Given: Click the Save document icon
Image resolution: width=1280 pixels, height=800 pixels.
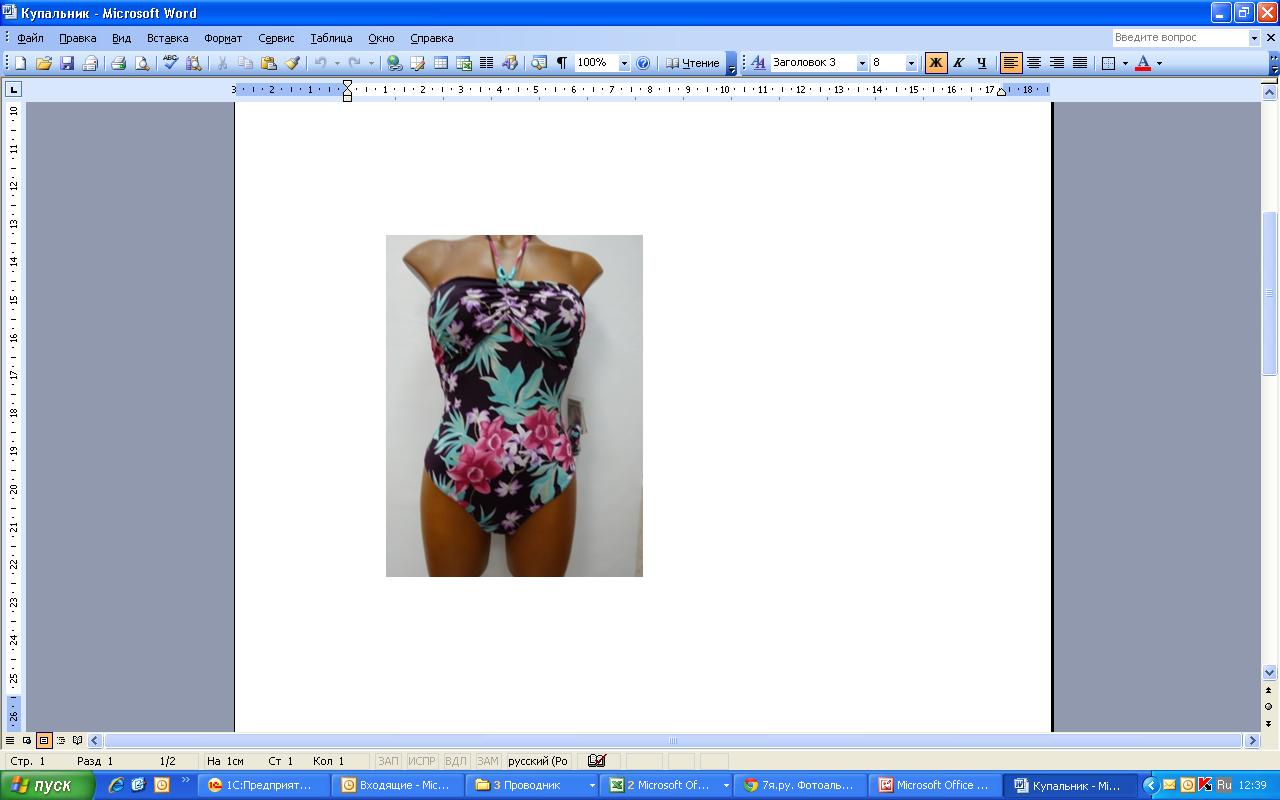Looking at the screenshot, I should (x=67, y=63).
